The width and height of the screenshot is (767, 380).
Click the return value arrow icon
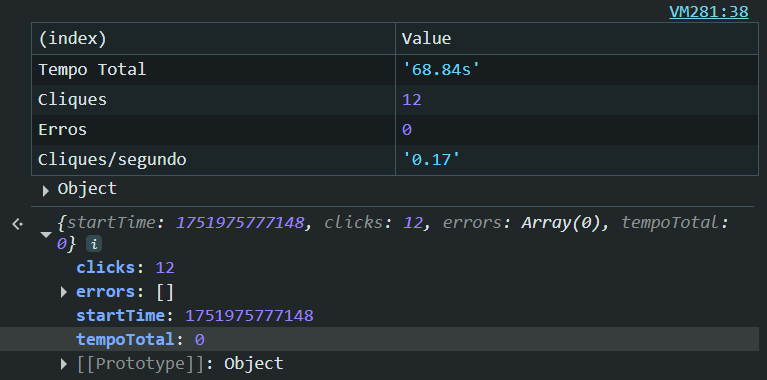18,224
